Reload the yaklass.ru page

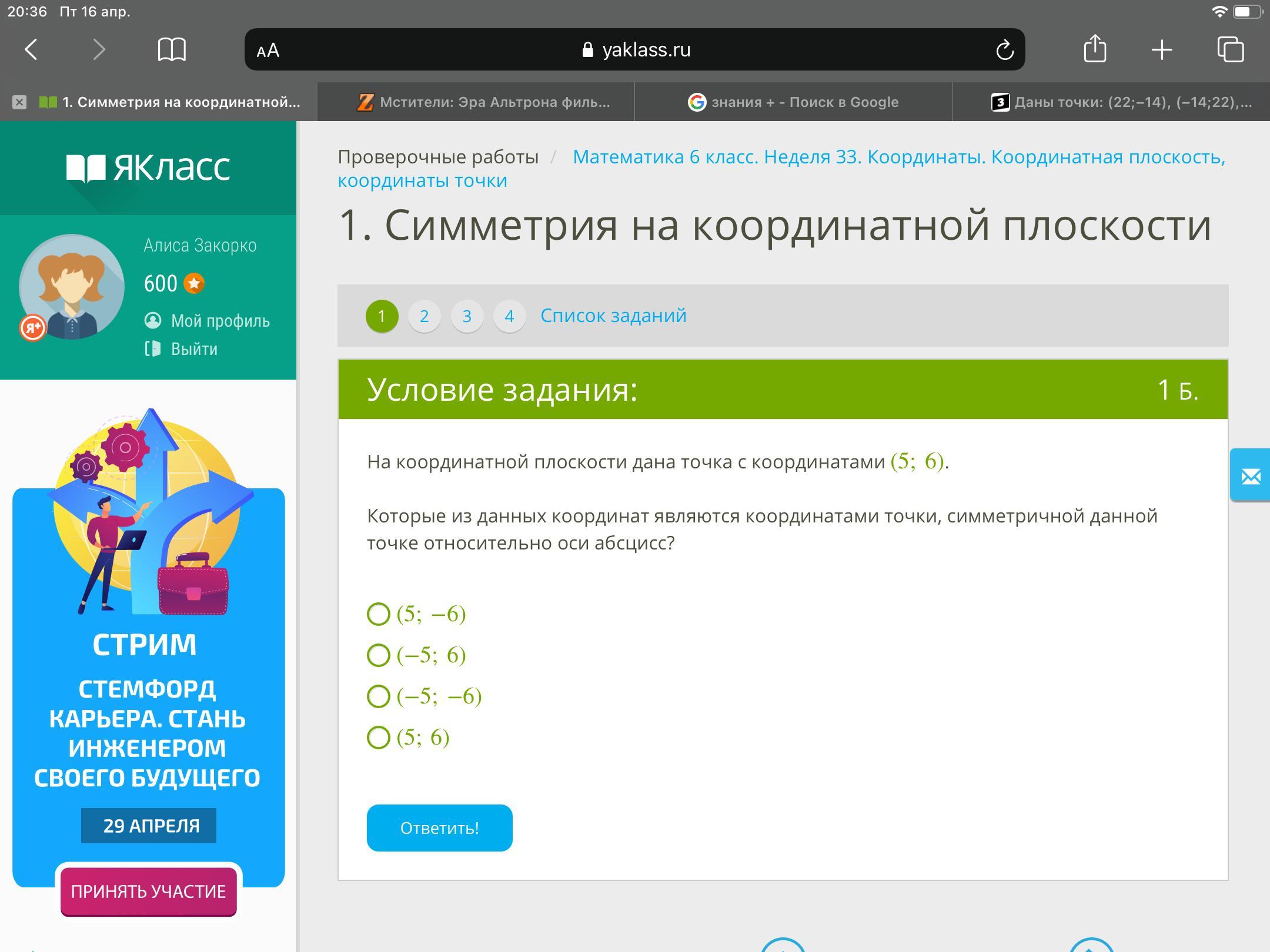click(x=1005, y=50)
